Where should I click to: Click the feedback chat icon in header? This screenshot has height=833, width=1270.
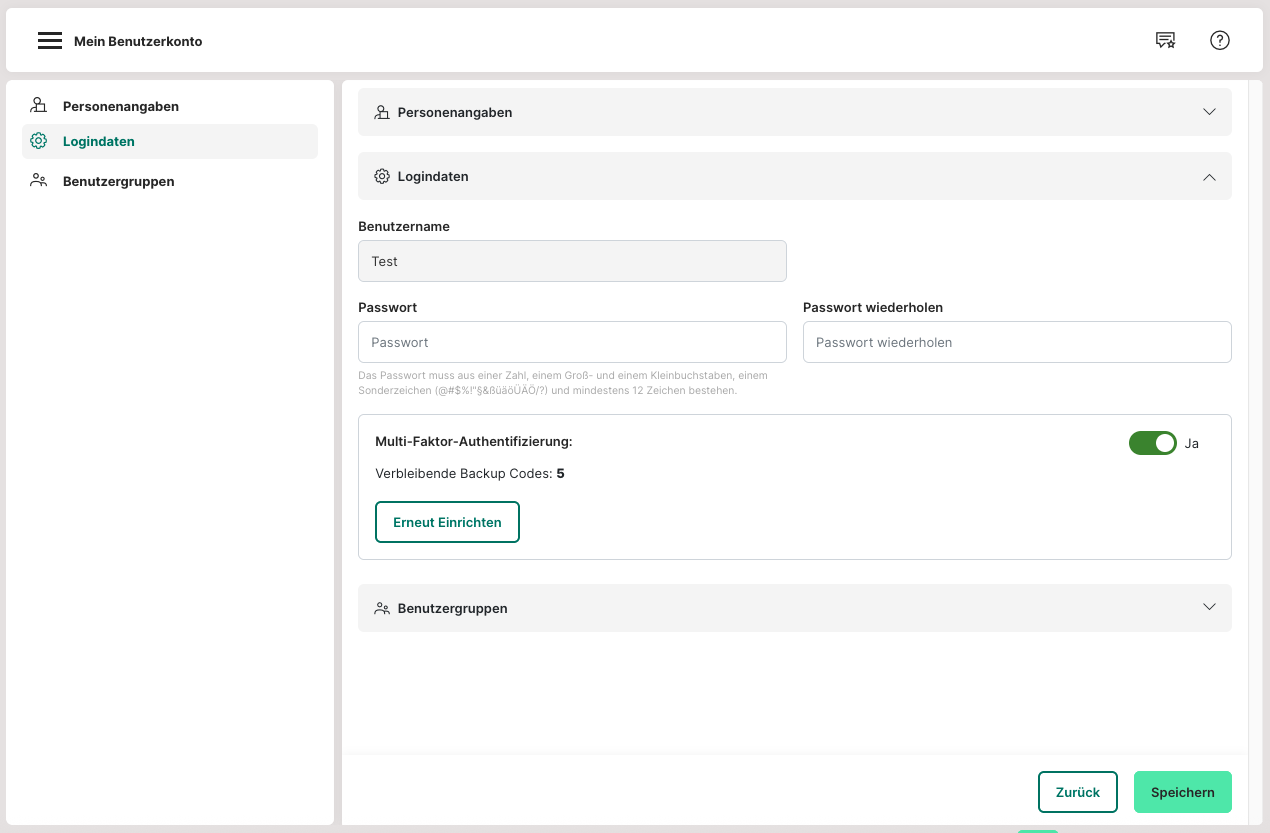(x=1165, y=40)
